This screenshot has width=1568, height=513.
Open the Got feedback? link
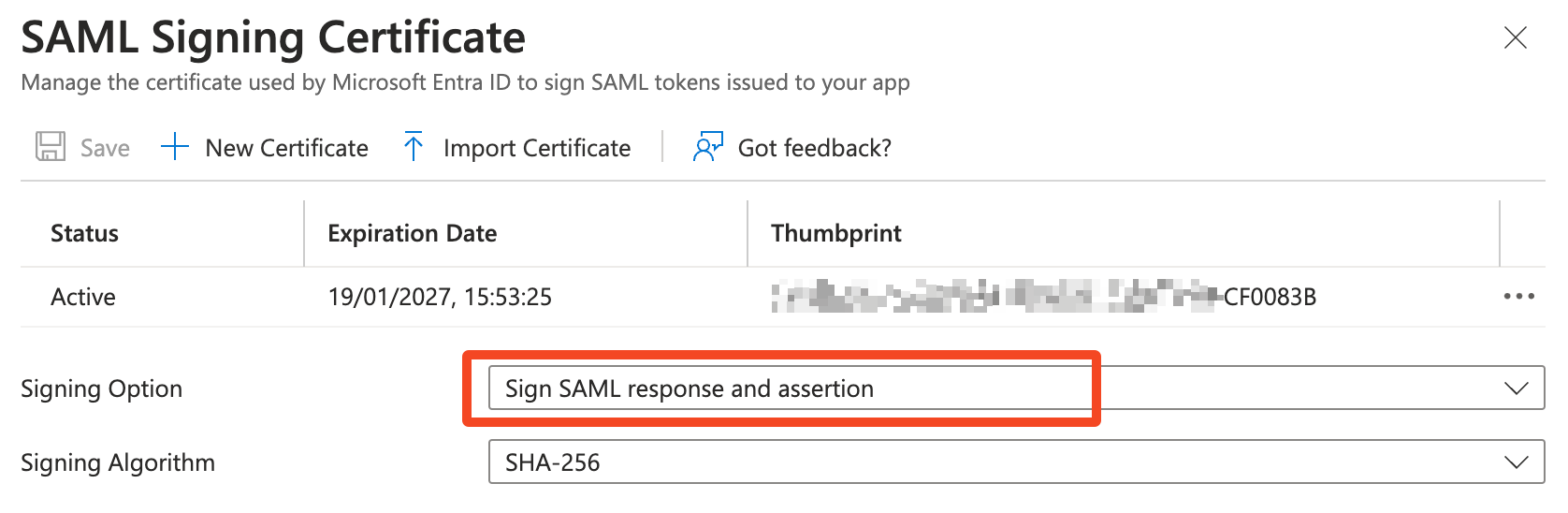814,148
